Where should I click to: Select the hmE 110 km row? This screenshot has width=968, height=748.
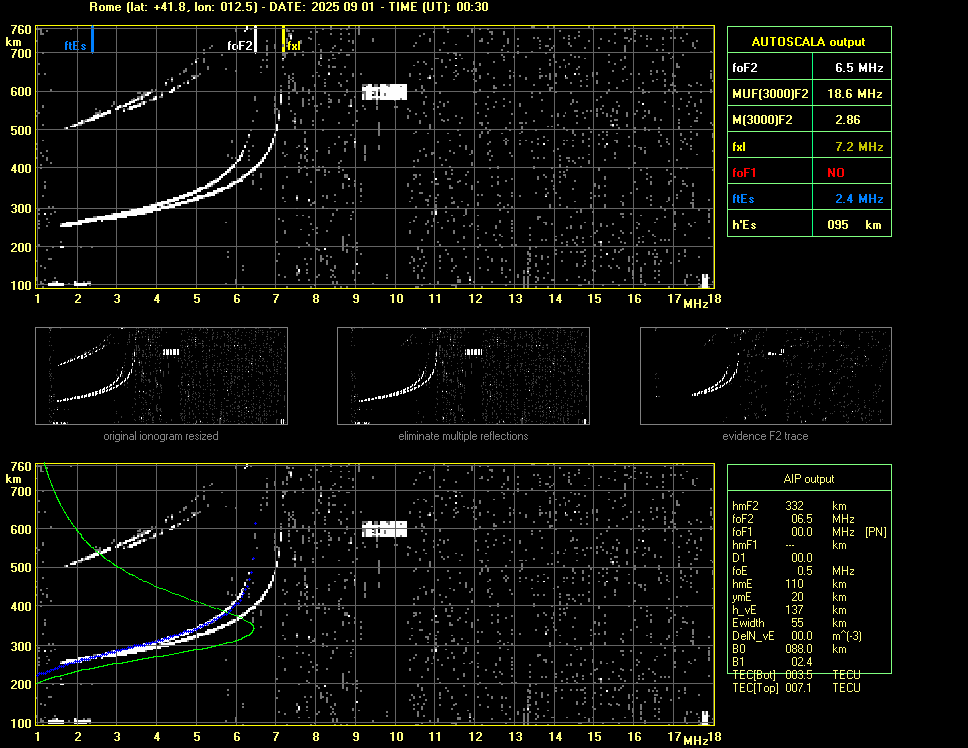coord(790,583)
